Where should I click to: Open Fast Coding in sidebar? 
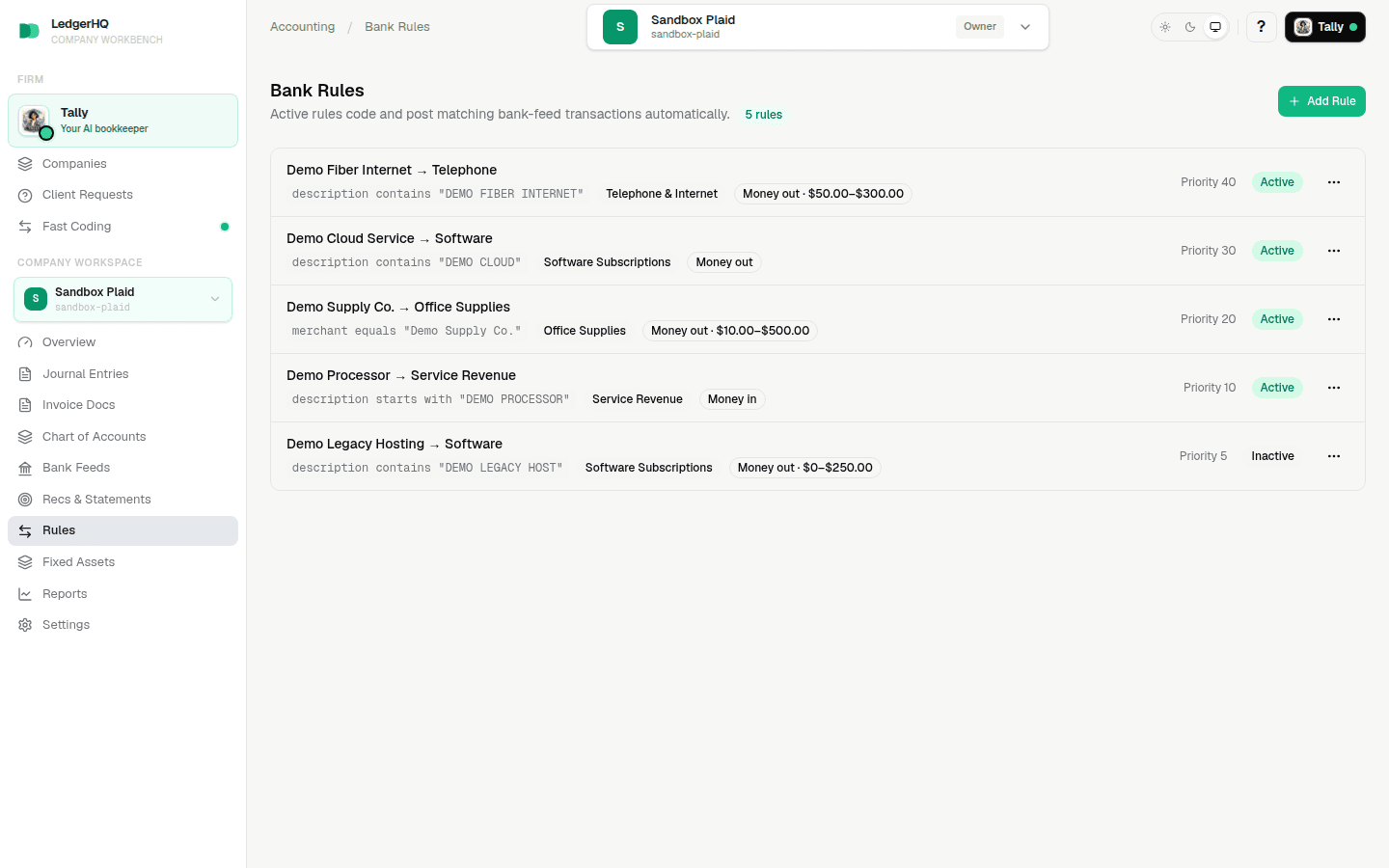click(123, 227)
